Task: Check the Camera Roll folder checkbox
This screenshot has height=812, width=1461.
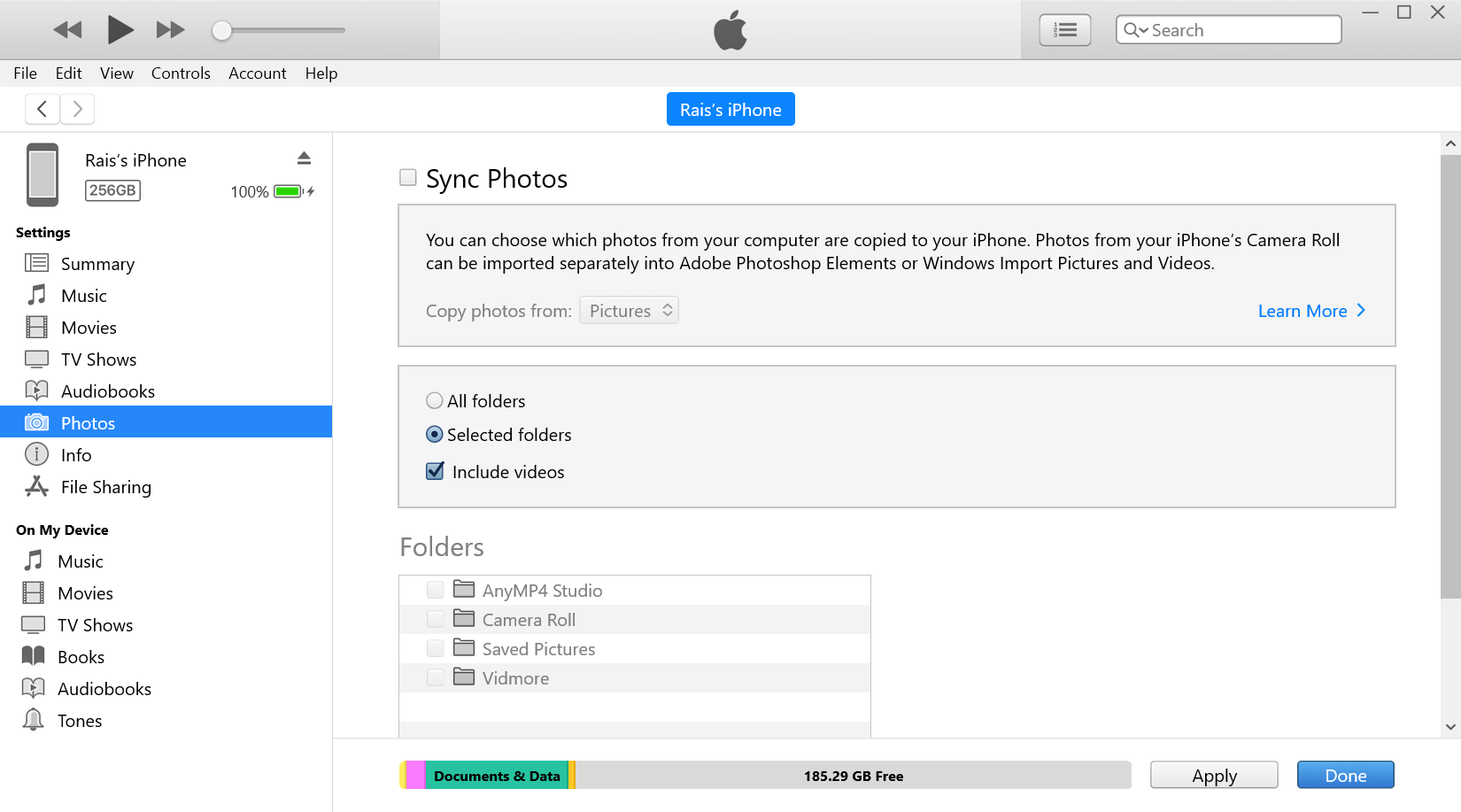Action: 436,619
